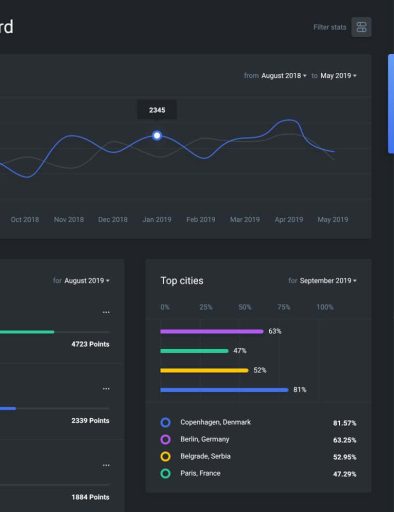Click the Nov 2018 axis label
The height and width of the screenshot is (512, 394).
[69, 220]
